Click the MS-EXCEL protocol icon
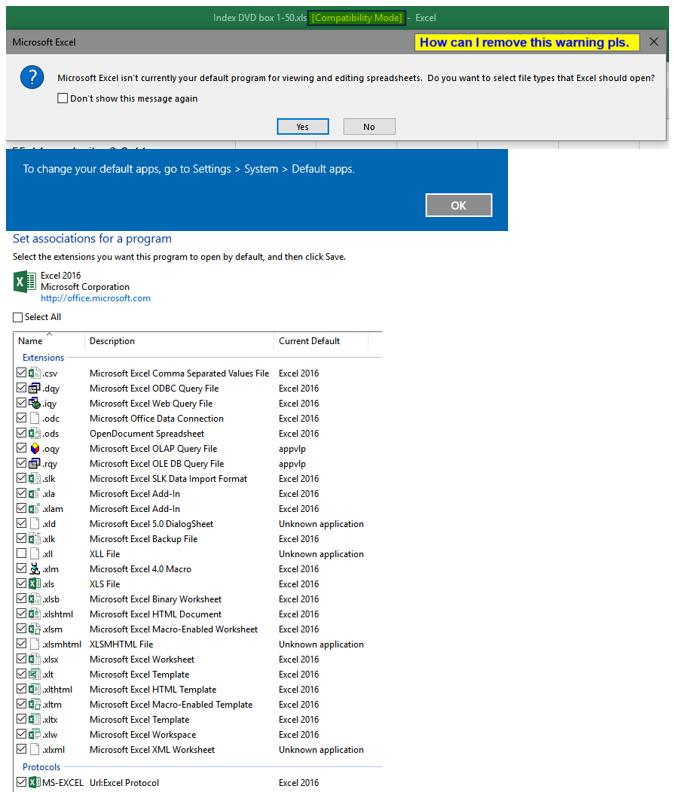Image resolution: width=674 pixels, height=792 pixels. point(34,782)
